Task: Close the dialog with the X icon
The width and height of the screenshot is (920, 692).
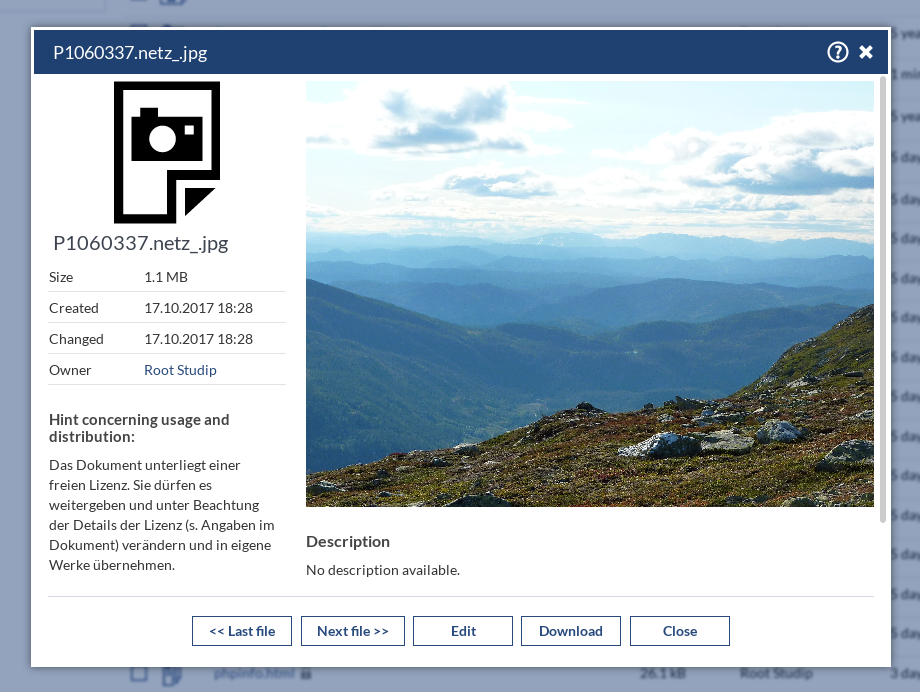Action: click(866, 52)
